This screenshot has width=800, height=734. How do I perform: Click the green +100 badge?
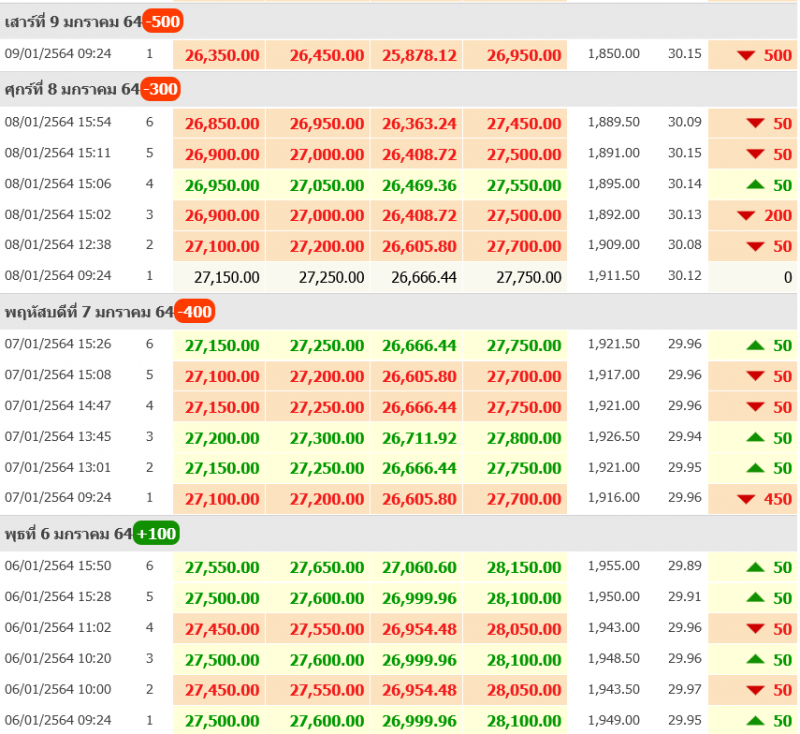tap(155, 534)
